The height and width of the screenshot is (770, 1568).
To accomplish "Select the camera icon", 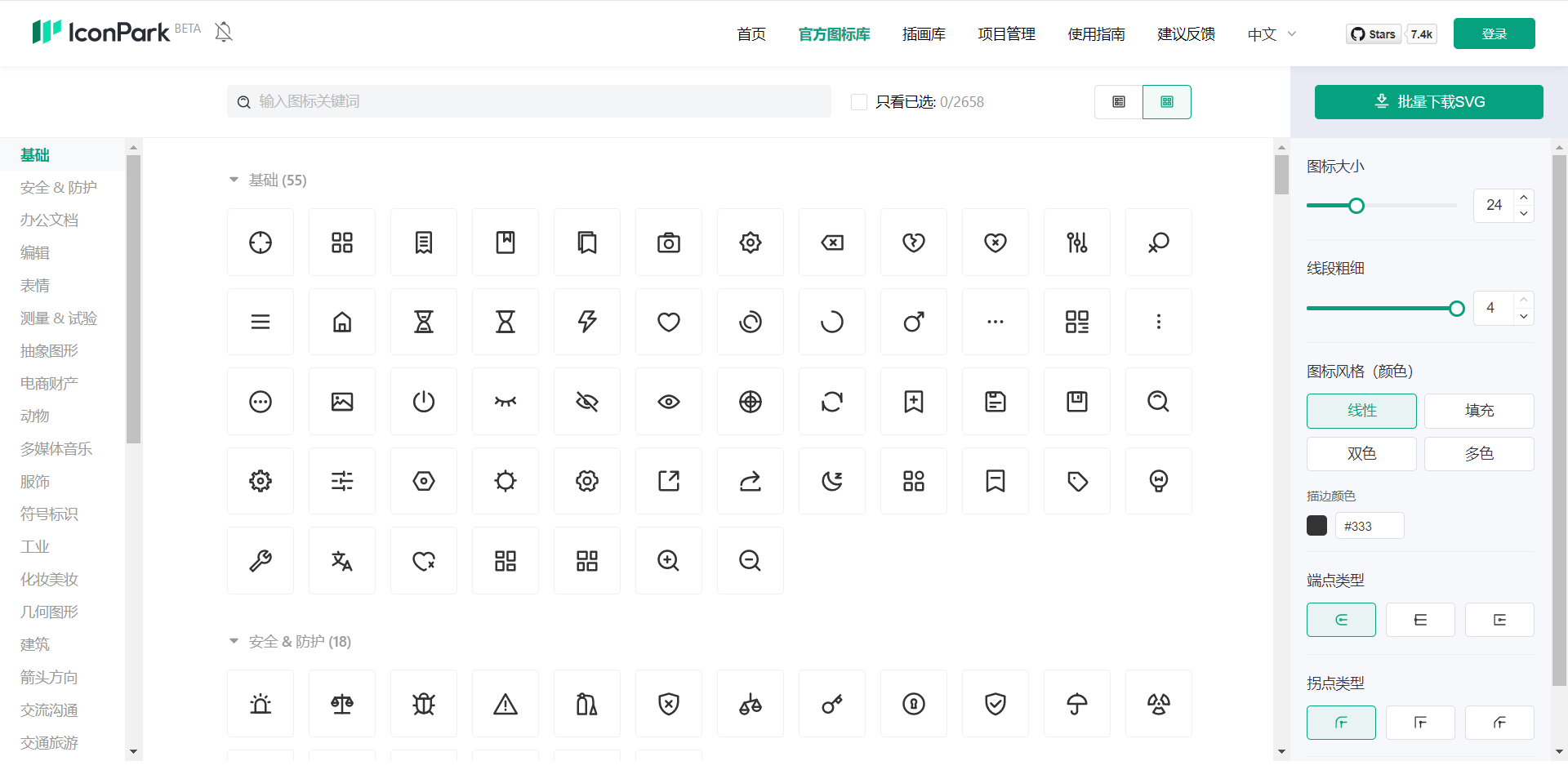I will coord(669,243).
